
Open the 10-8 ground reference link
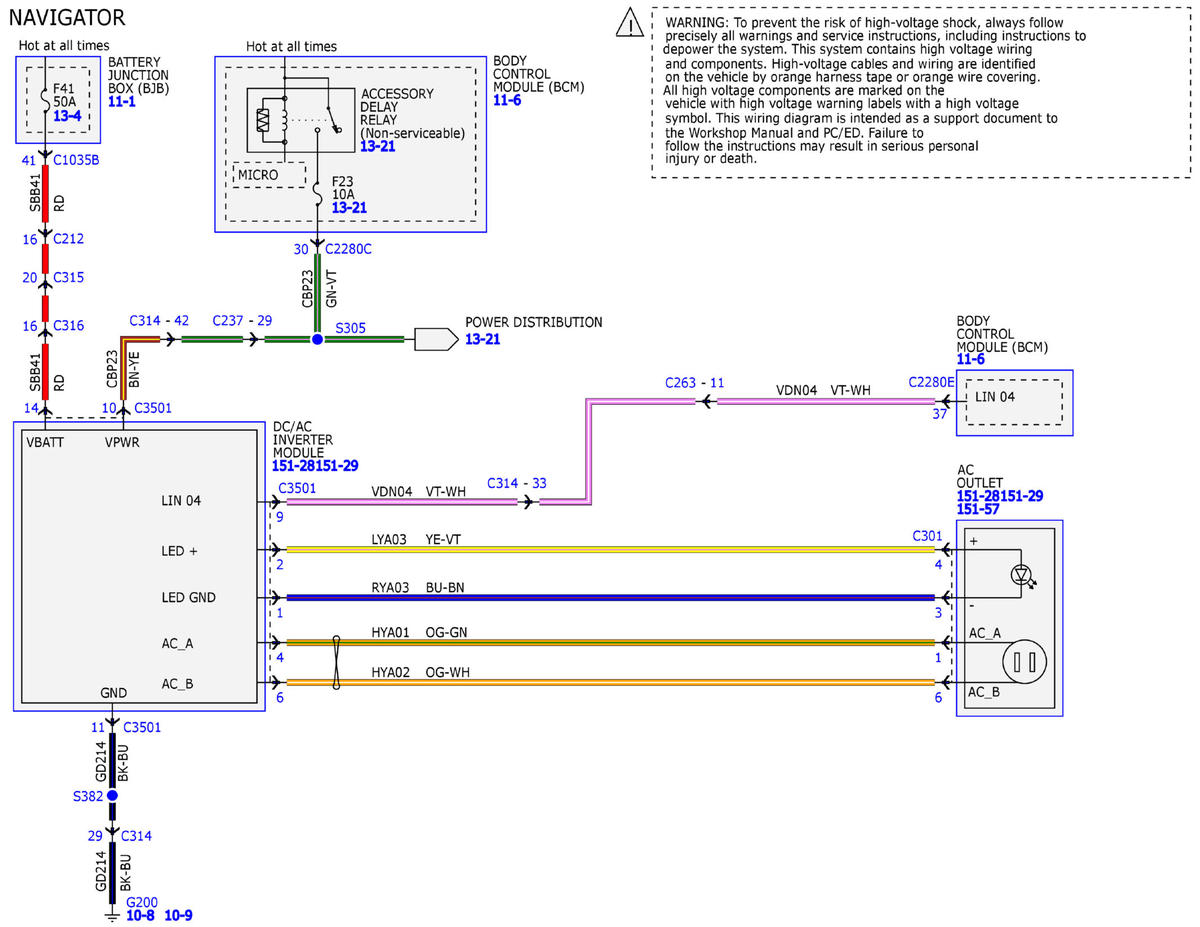(x=140, y=915)
